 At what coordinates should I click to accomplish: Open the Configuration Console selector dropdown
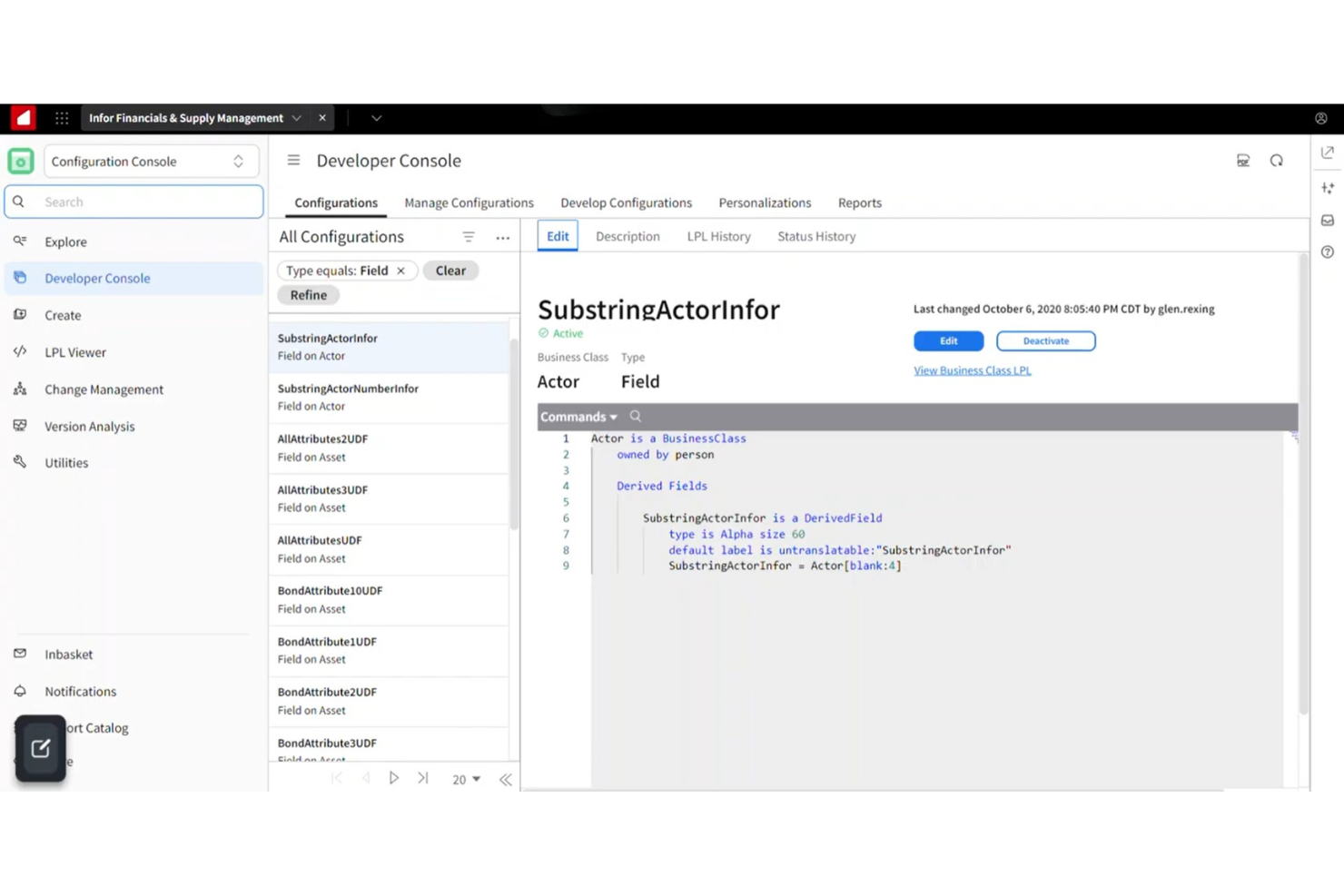(x=151, y=162)
